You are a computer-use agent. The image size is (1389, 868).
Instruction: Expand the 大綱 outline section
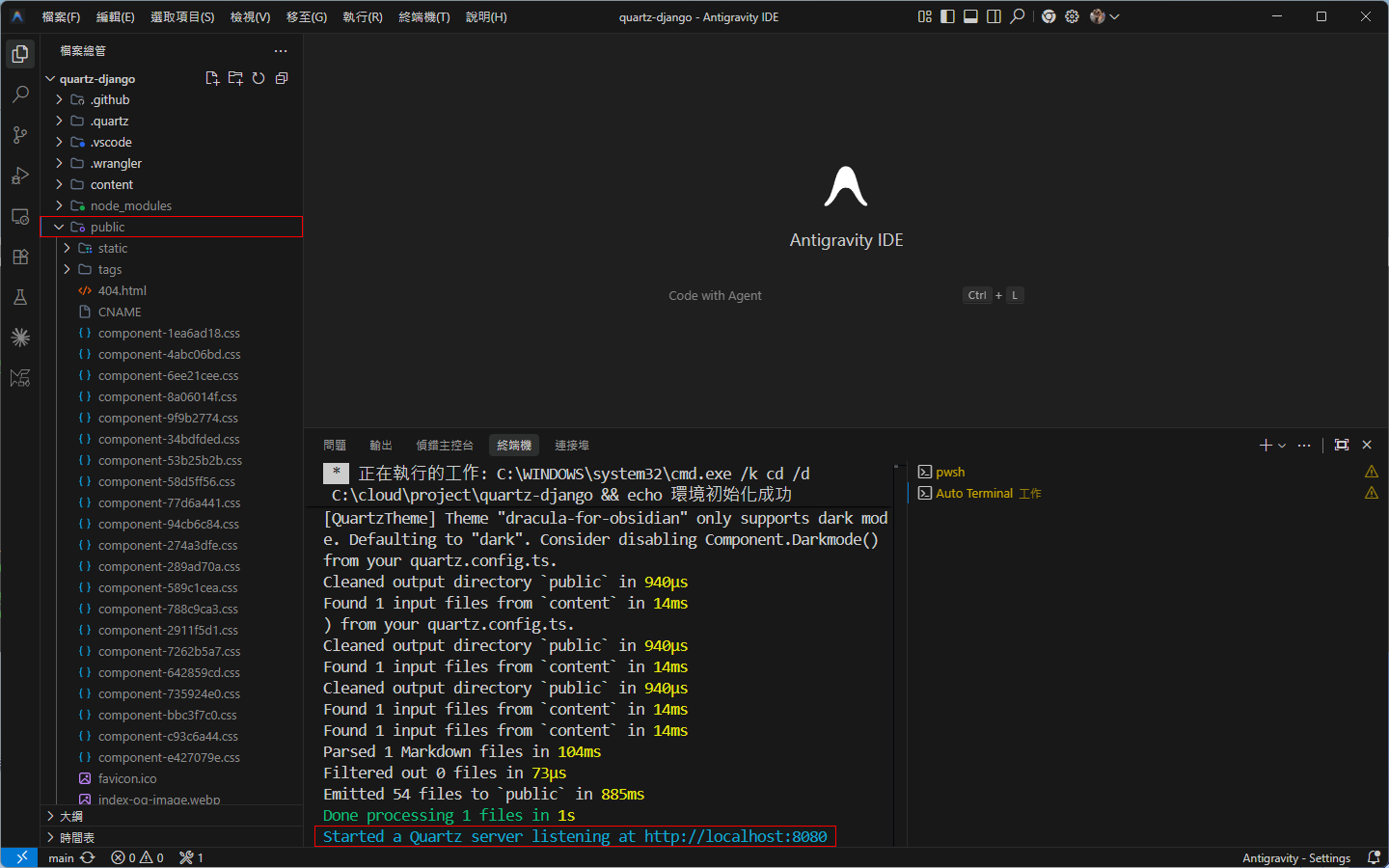click(172, 816)
